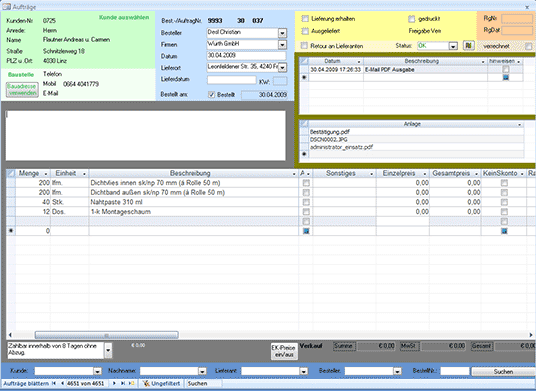
Task: Toggle Lieferung erhalten checkbox
Action: click(x=305, y=19)
